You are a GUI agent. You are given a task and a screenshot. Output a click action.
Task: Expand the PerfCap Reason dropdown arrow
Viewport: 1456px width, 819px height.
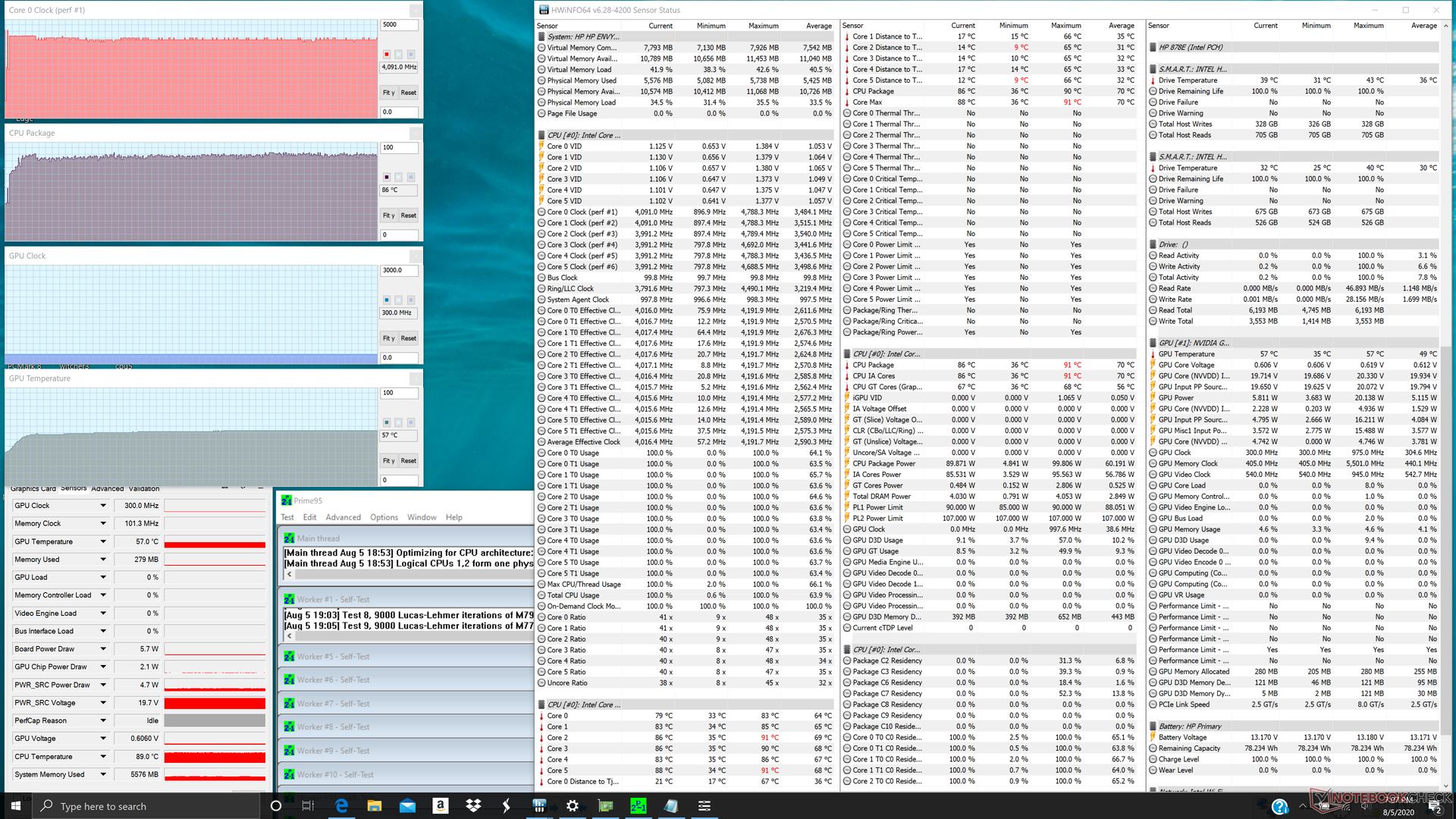103,720
